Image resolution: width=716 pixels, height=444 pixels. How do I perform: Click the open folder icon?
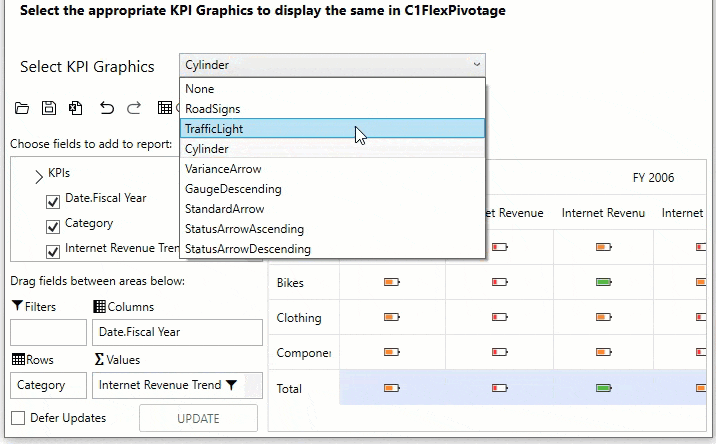21,108
